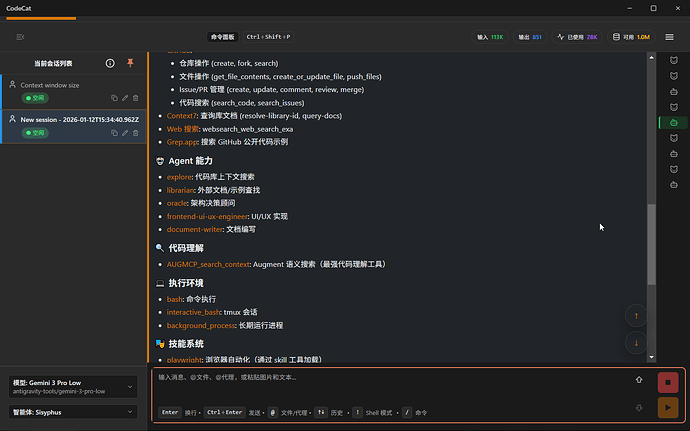Click the Ctrl+Enter key hint for 发送
This screenshot has width=690, height=431.
(x=224, y=413)
